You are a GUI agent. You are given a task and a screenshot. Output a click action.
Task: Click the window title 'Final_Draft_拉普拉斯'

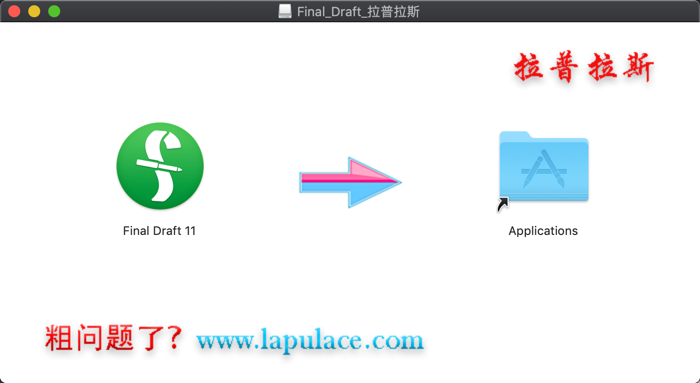pyautogui.click(x=358, y=12)
